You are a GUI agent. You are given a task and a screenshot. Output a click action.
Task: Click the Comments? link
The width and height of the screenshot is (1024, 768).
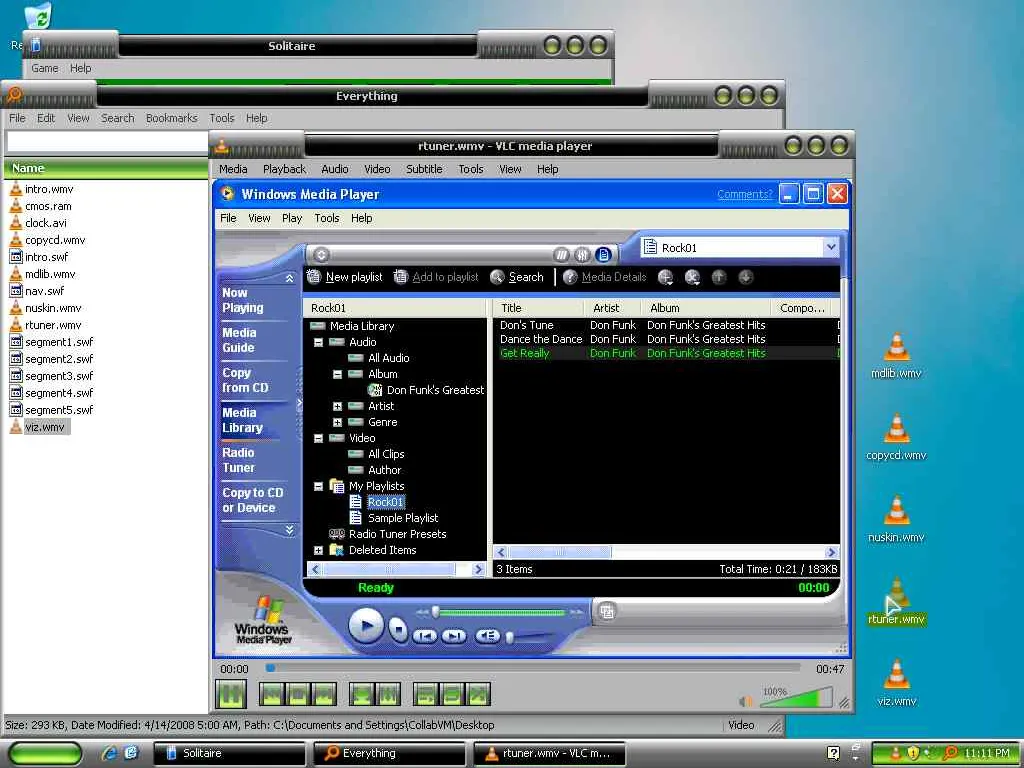[744, 194]
